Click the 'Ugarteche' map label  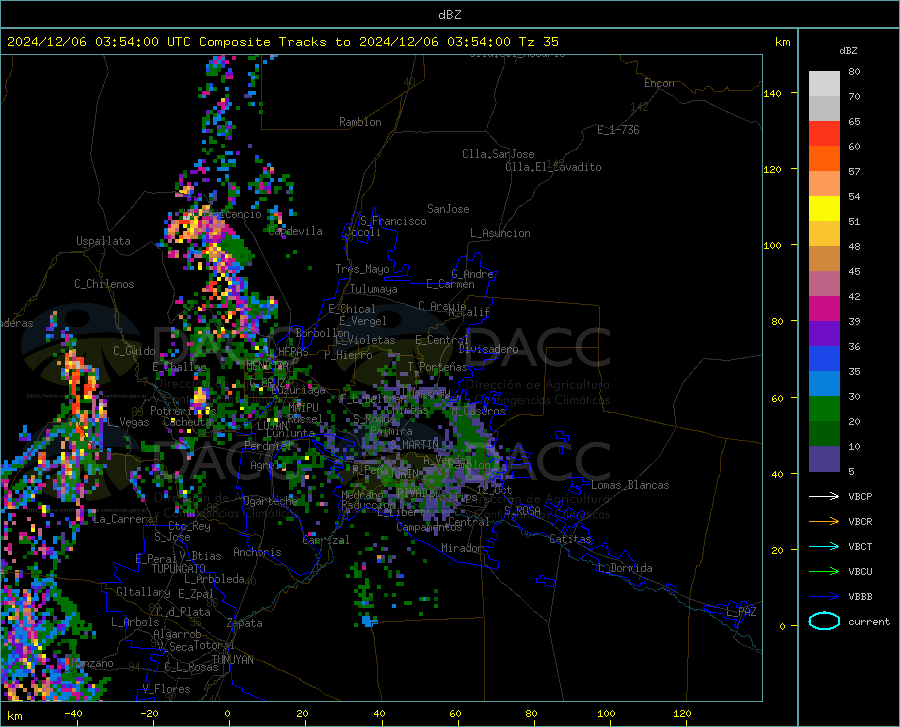coord(270,500)
